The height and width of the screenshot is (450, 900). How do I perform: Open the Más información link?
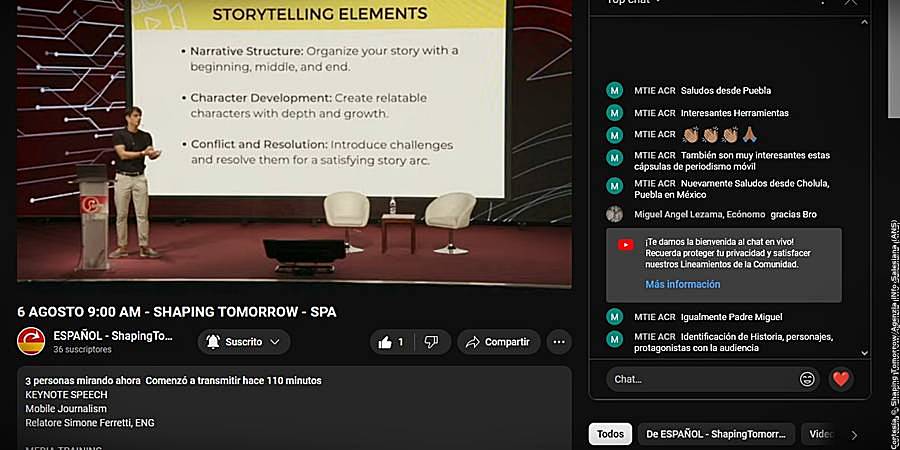[682, 284]
